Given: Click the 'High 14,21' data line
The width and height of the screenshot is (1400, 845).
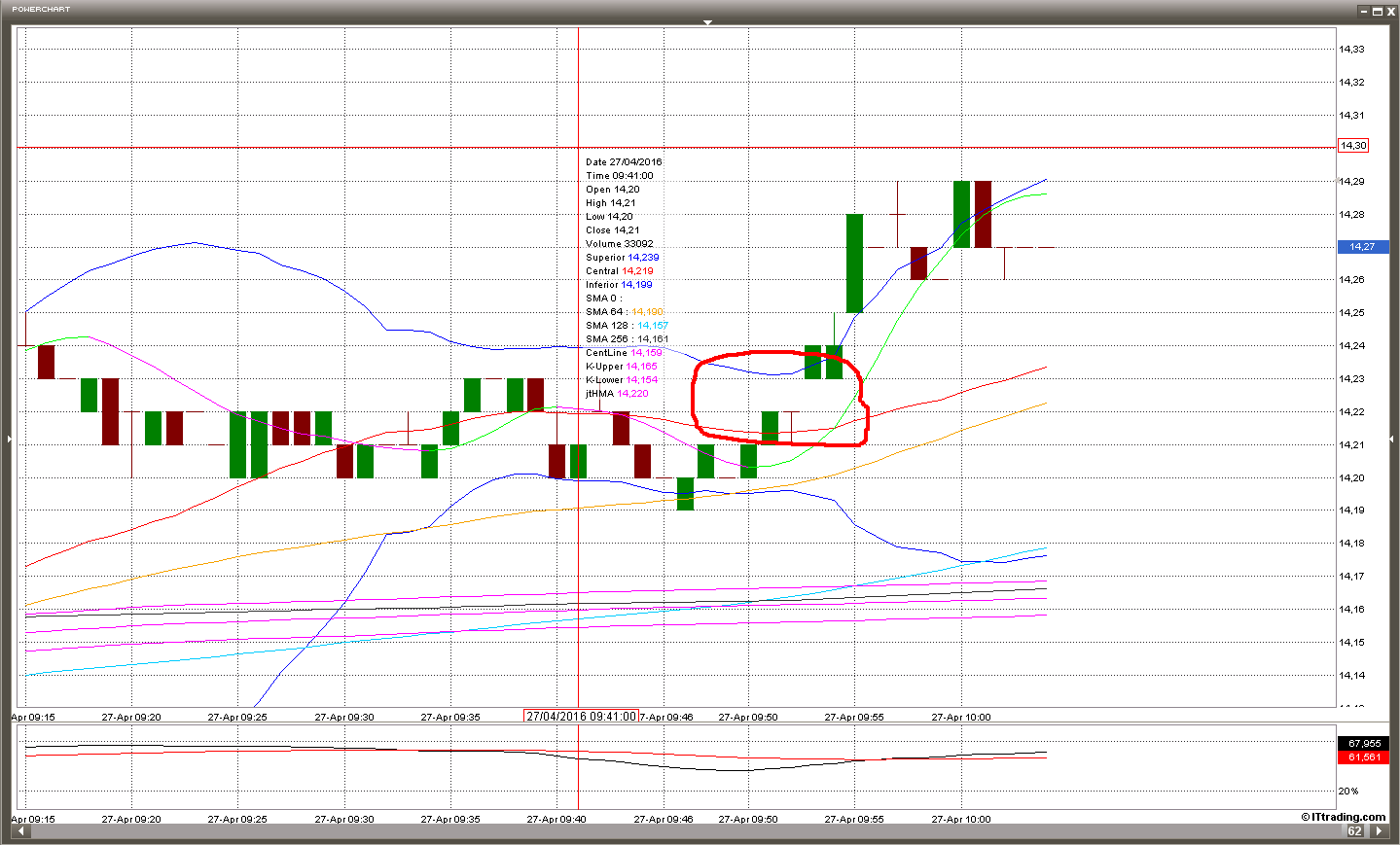Looking at the screenshot, I should (611, 203).
